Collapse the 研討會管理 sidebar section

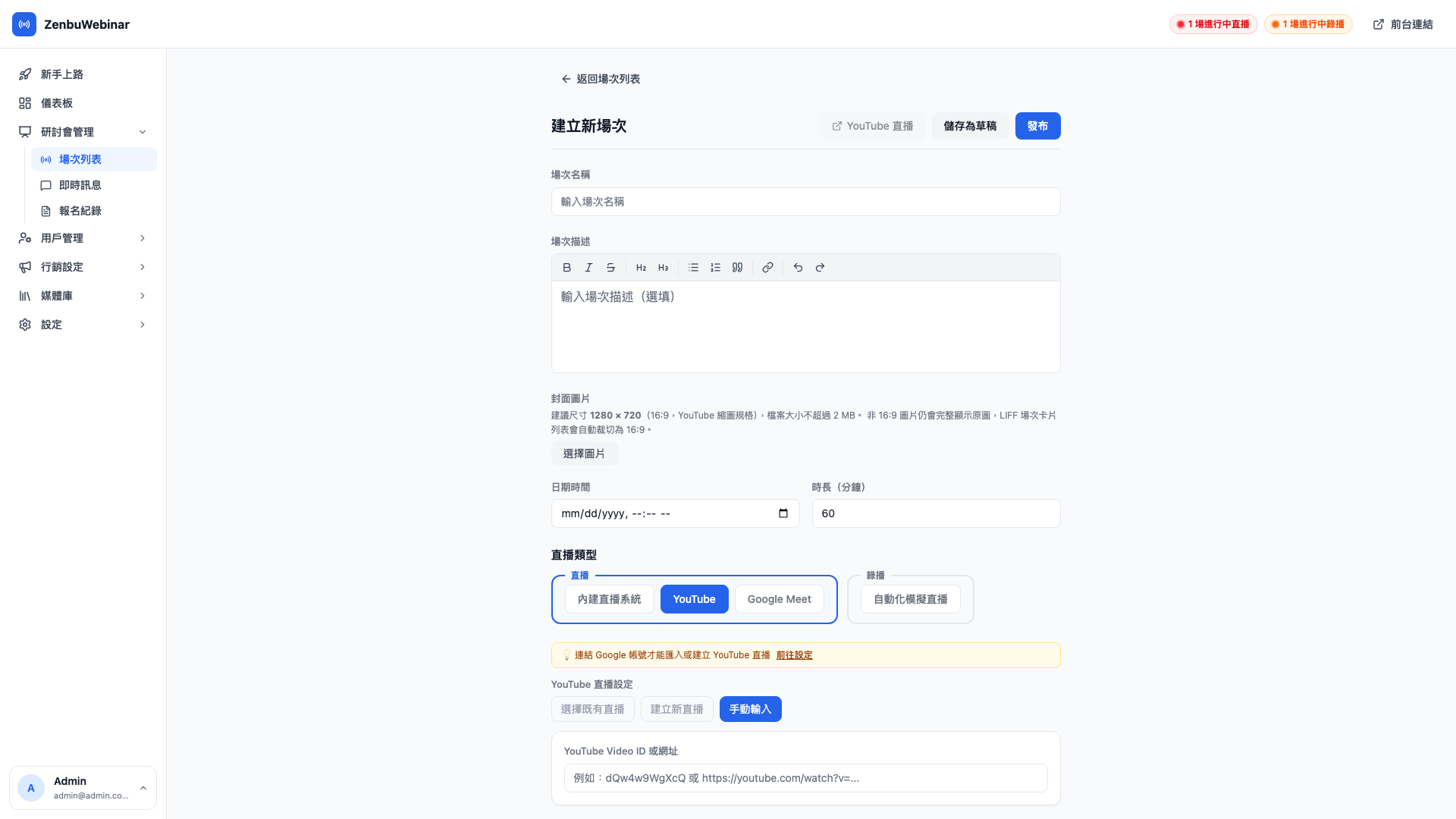click(x=143, y=132)
